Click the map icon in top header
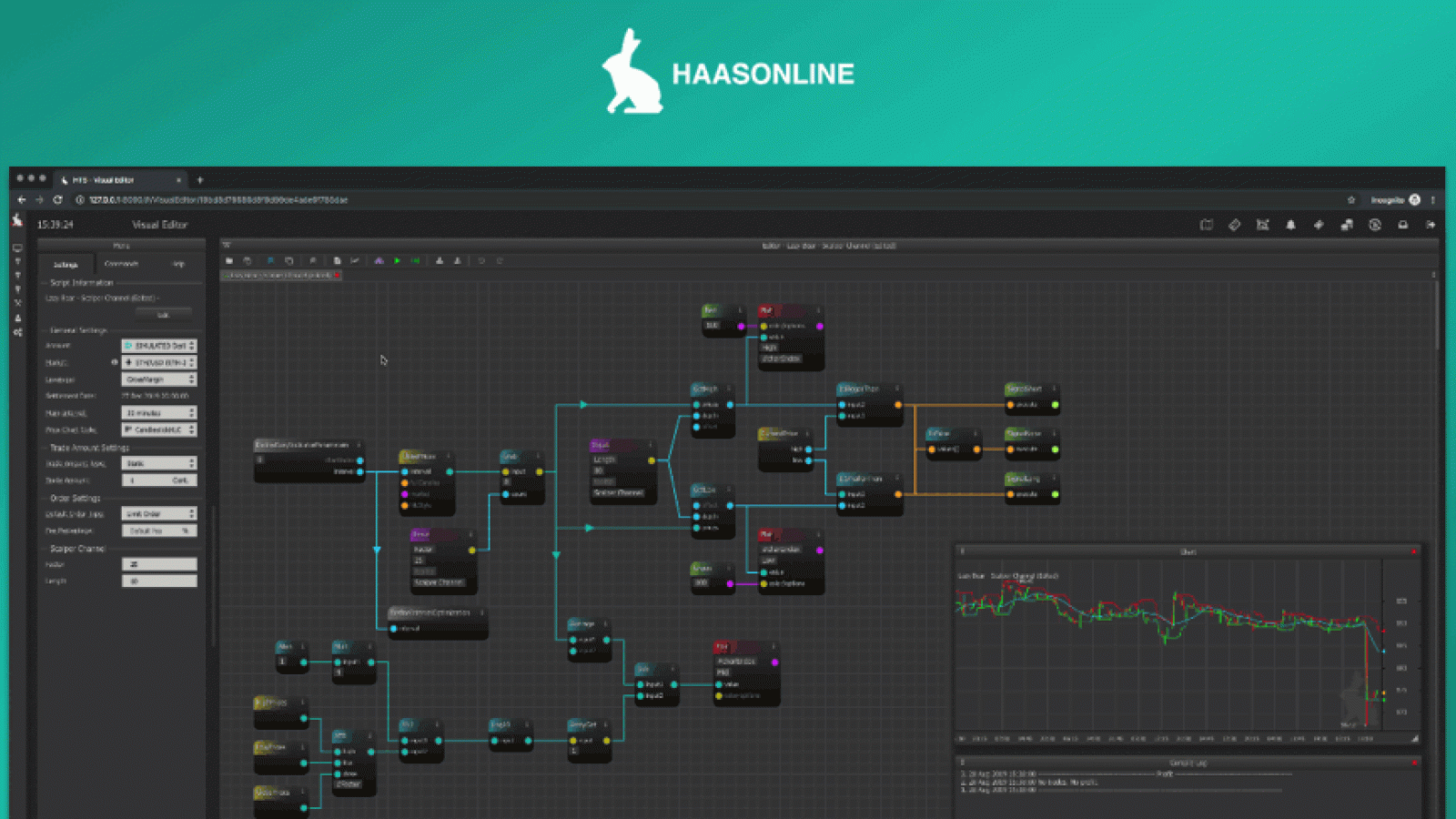Viewport: 1456px width, 819px height. click(x=1207, y=225)
